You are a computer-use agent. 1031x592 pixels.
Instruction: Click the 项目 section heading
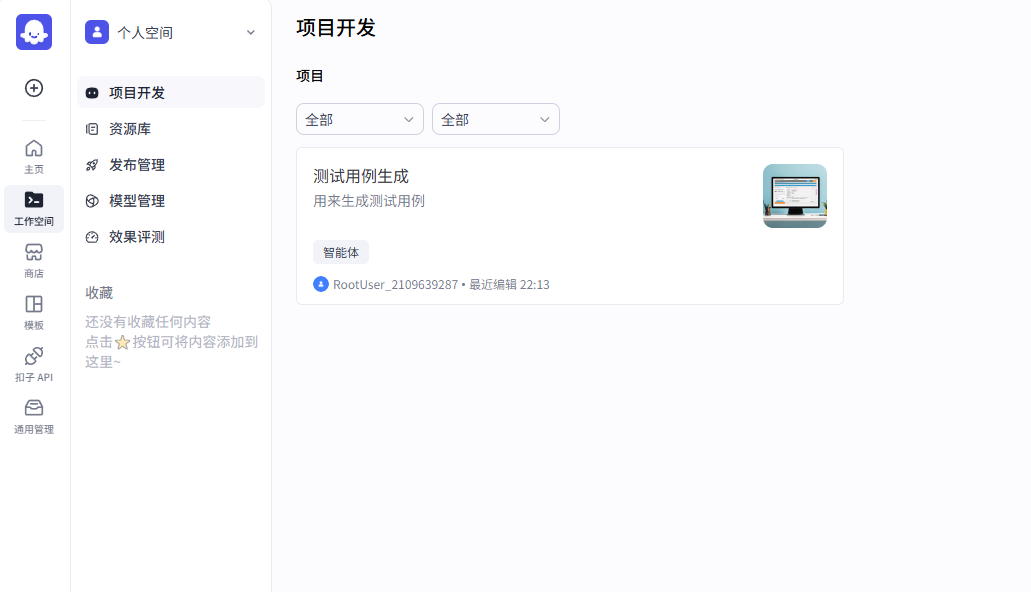[310, 76]
